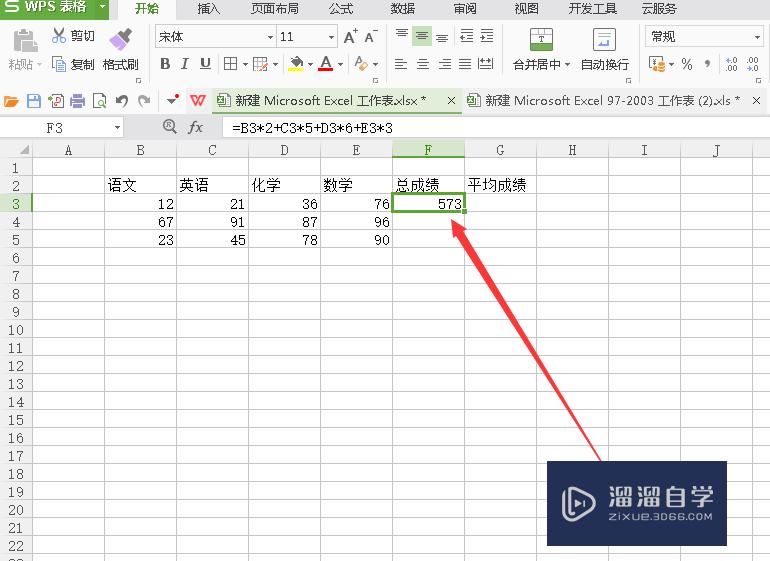Image resolution: width=770 pixels, height=561 pixels.
Task: Open the number format 常规 dropdown
Action: 757,37
